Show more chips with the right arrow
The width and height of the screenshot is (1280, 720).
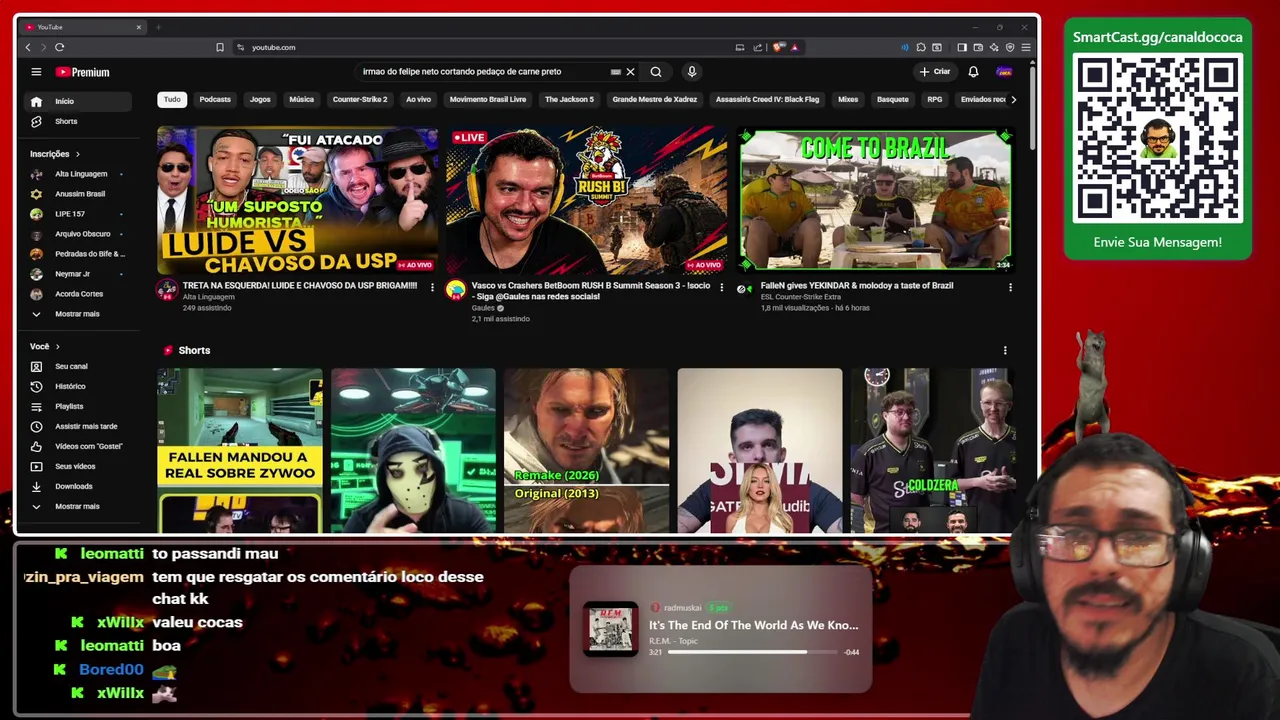(1013, 99)
